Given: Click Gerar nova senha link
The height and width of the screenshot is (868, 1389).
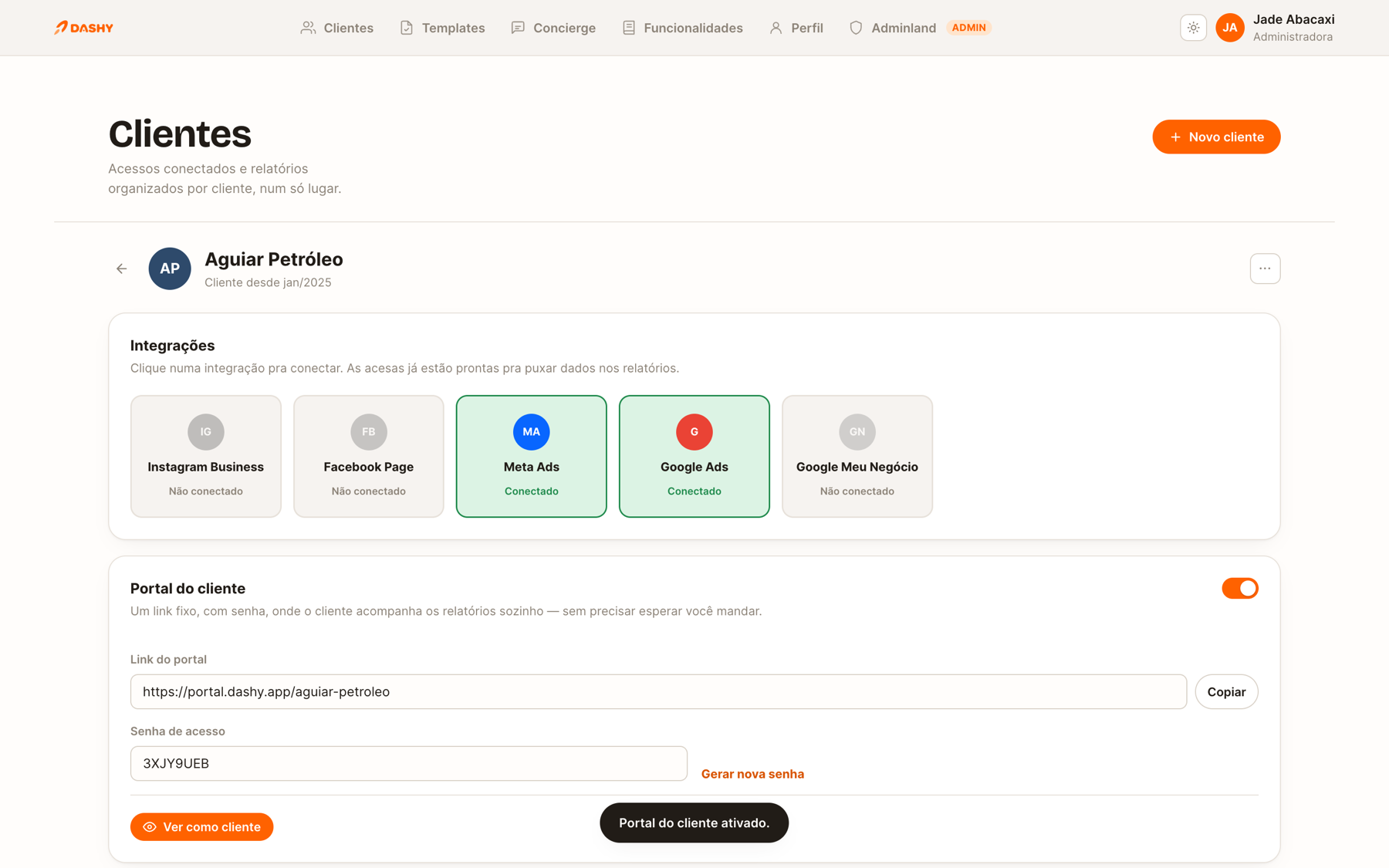Looking at the screenshot, I should click(752, 774).
